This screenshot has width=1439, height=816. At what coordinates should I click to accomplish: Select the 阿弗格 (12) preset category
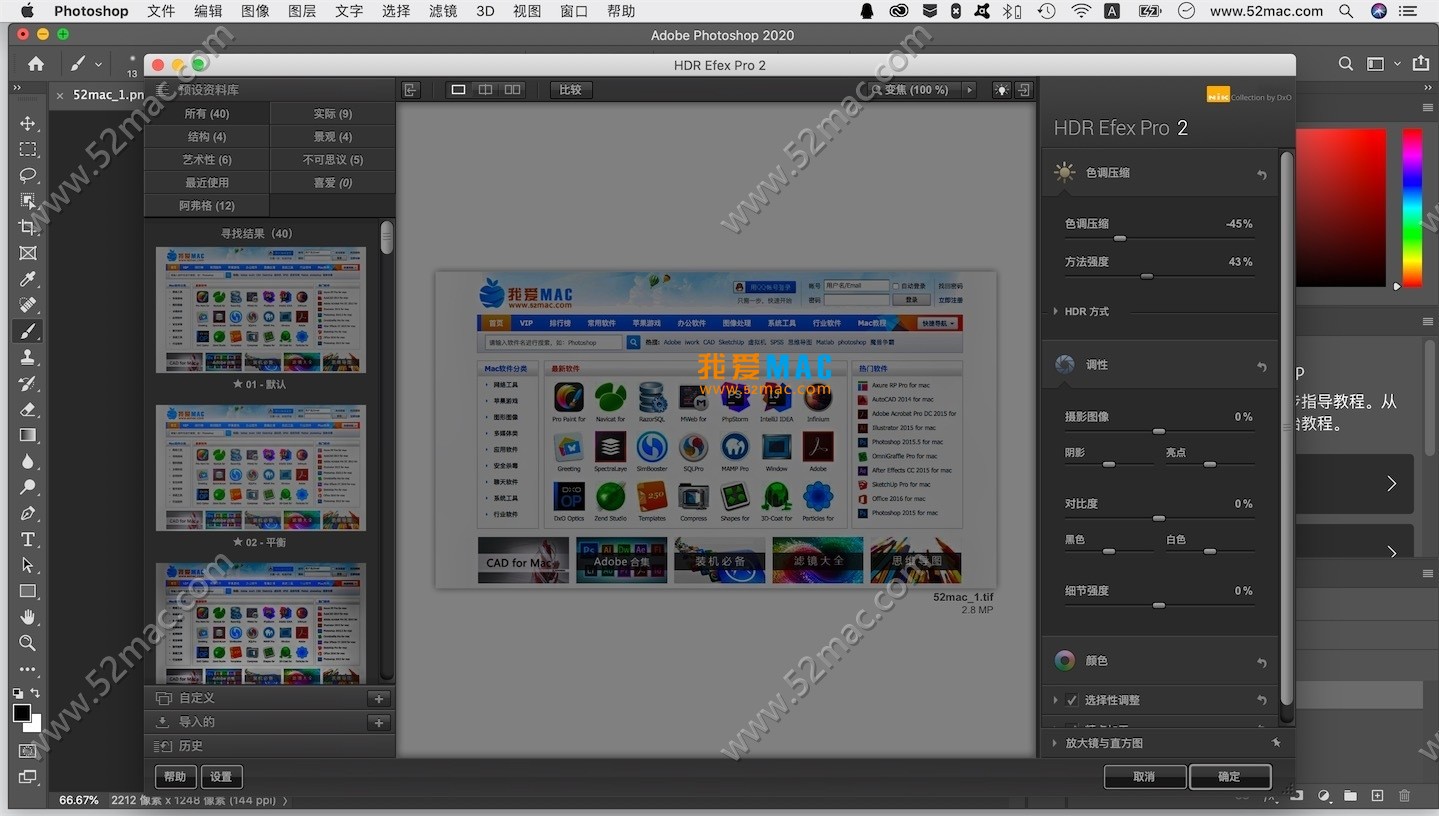click(x=207, y=206)
